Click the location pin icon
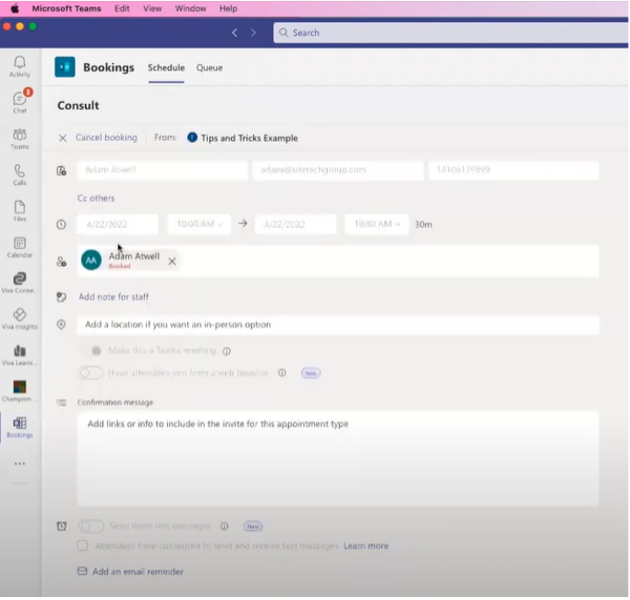The image size is (630, 600). 61,325
